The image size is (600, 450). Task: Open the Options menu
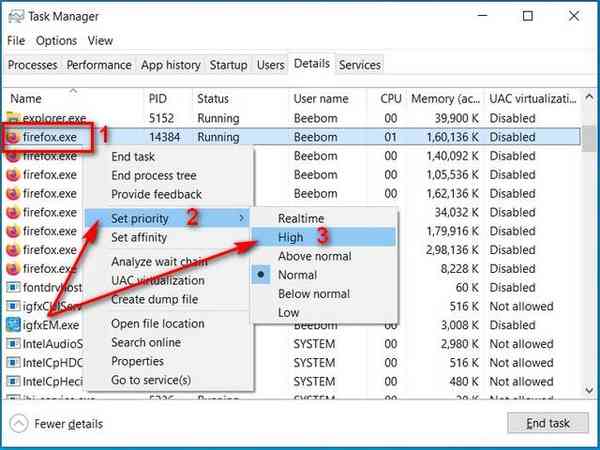[56, 41]
